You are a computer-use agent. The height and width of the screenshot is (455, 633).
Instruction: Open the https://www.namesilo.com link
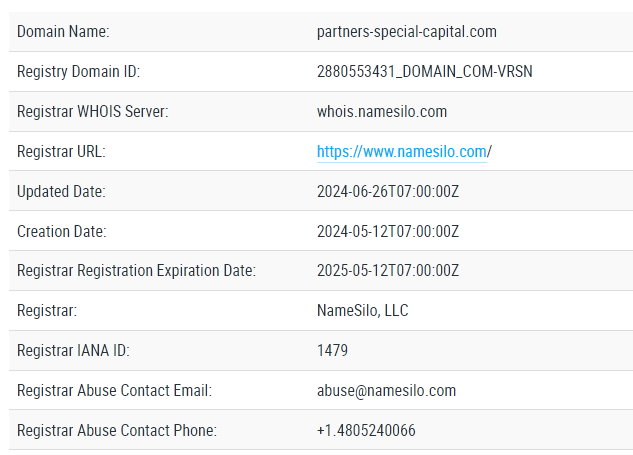pos(401,152)
